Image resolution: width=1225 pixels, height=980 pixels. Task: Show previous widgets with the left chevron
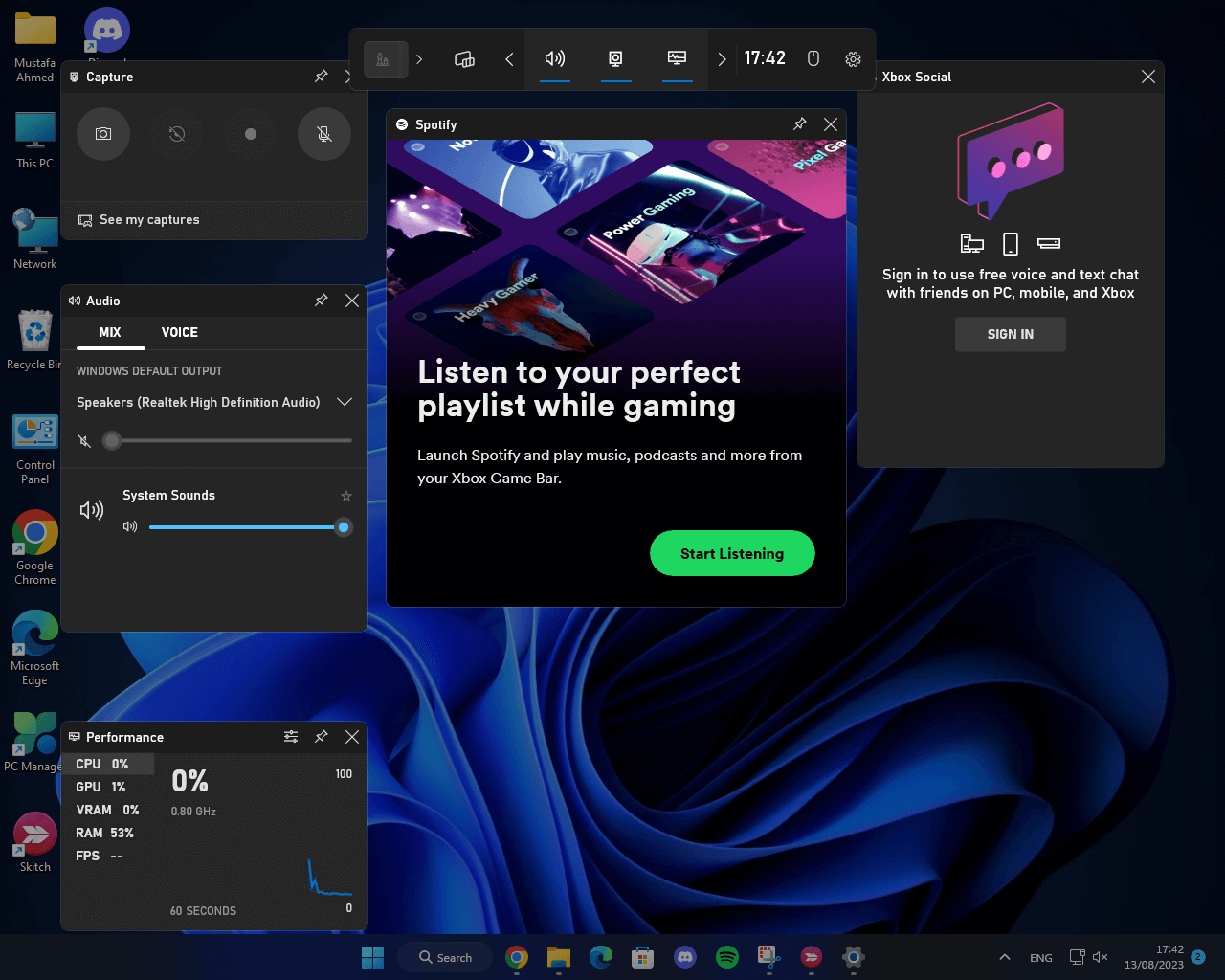[x=509, y=59]
